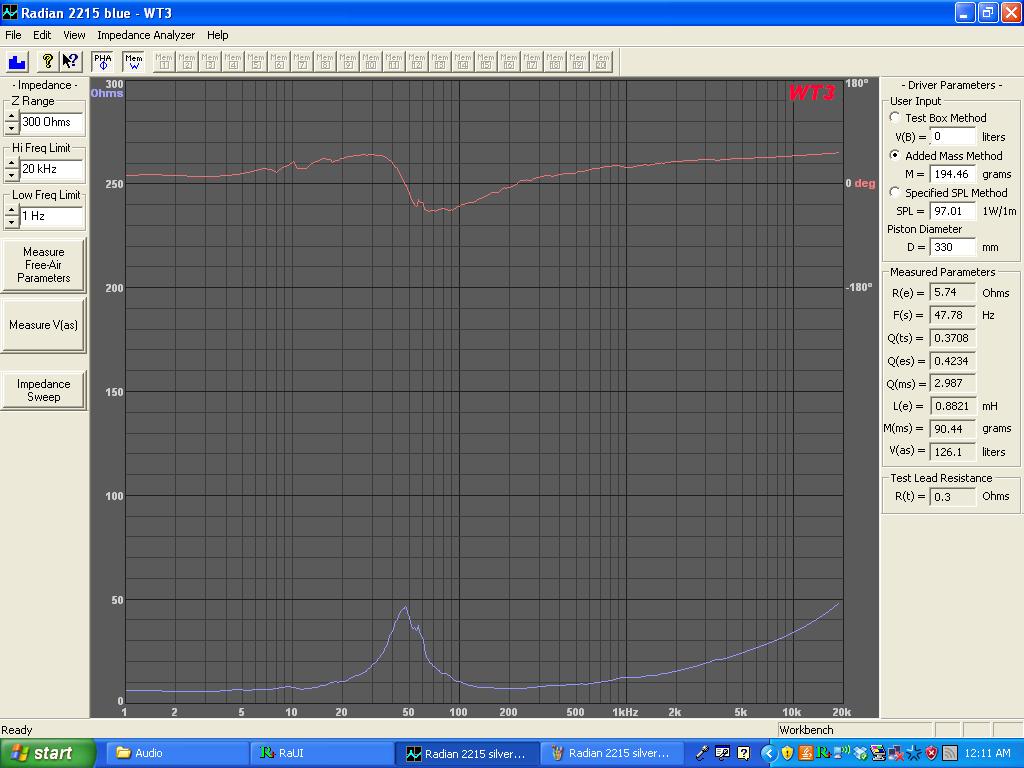Click the yellow security shield tray icon

pyautogui.click(x=788, y=754)
